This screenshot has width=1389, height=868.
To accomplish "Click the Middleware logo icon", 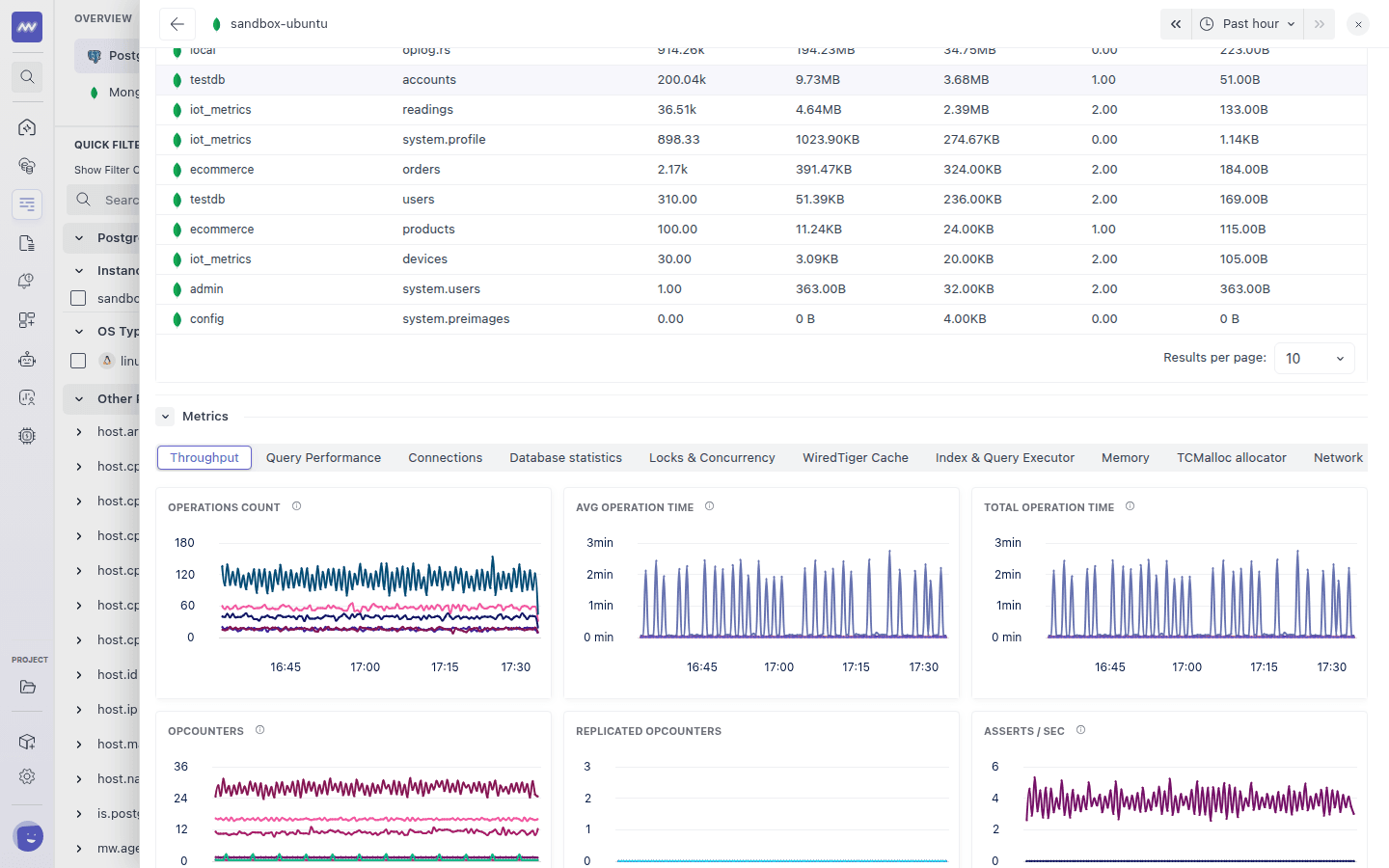I will point(27,27).
